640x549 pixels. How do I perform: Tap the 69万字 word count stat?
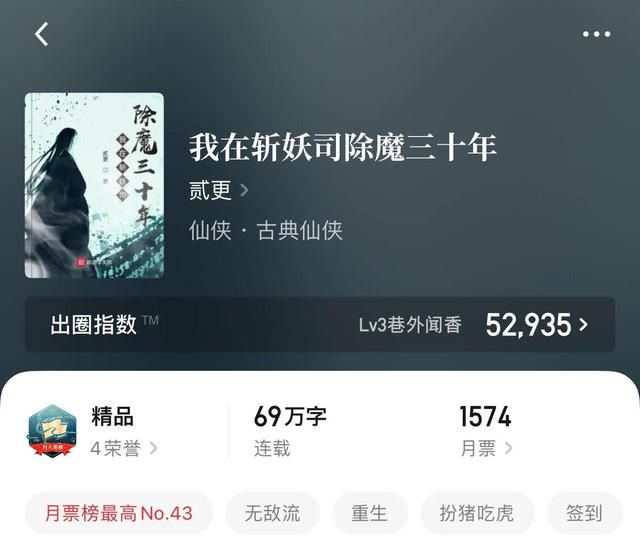tap(290, 417)
